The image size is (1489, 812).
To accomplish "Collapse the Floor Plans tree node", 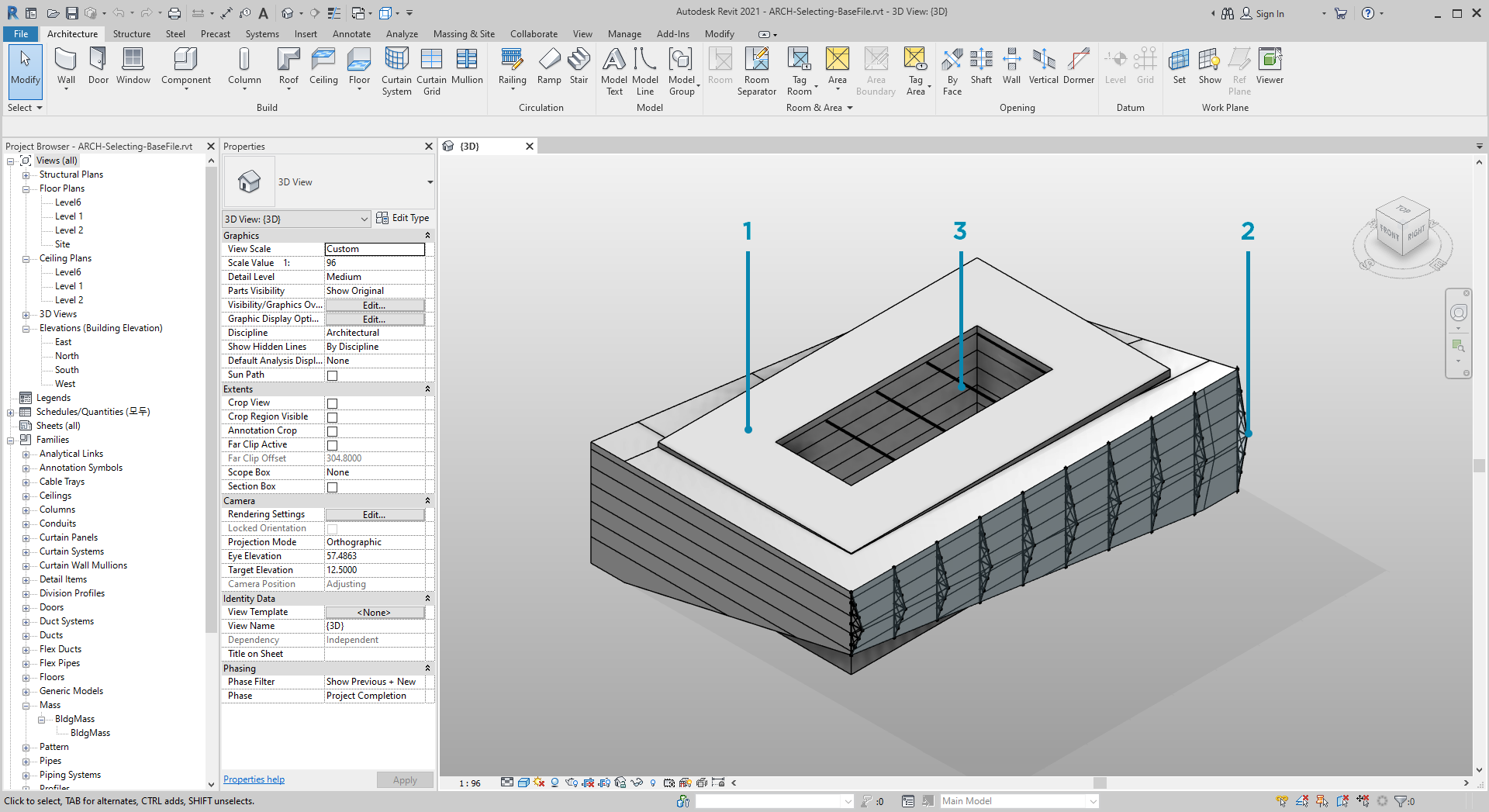I will click(x=26, y=189).
